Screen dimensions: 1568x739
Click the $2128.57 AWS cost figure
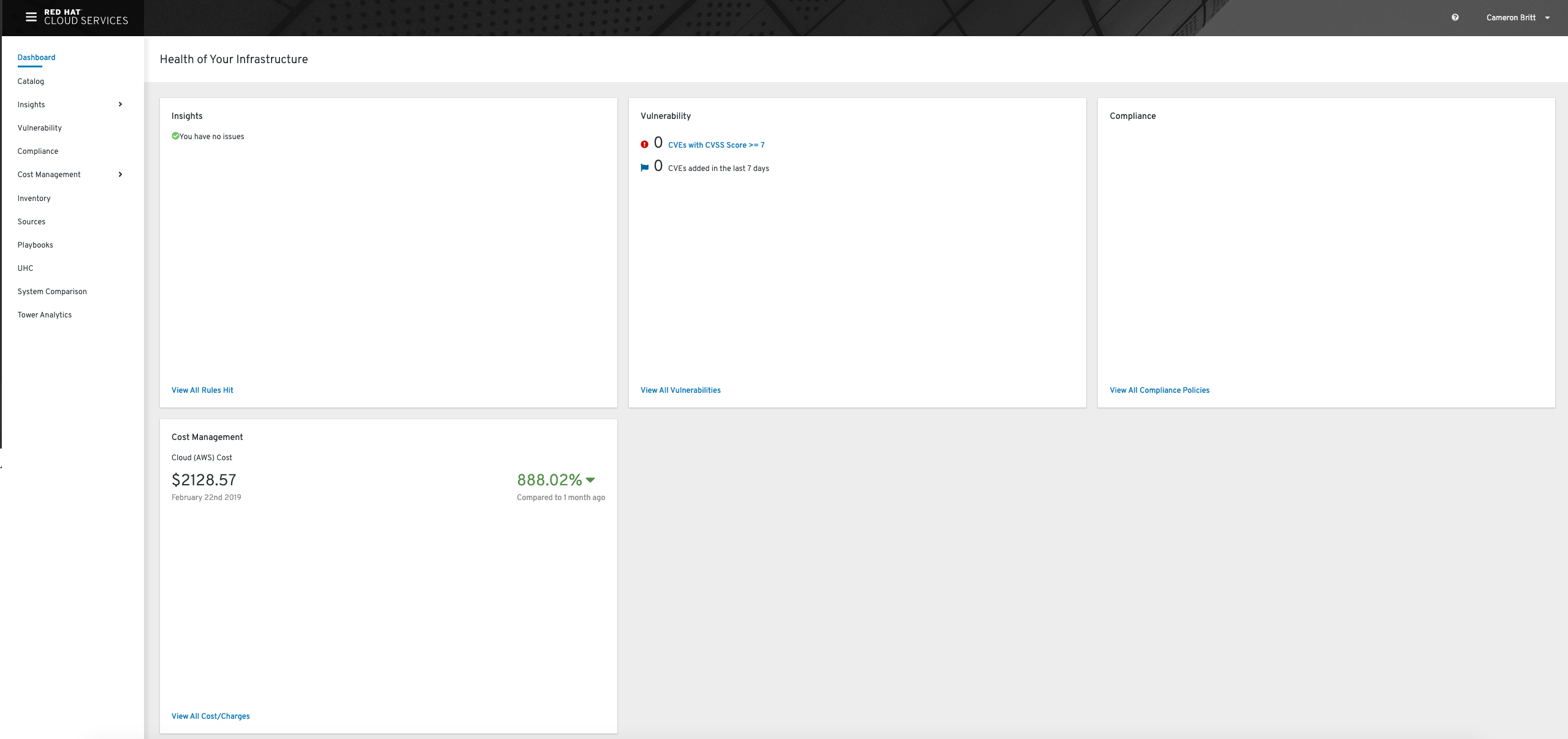click(x=204, y=480)
